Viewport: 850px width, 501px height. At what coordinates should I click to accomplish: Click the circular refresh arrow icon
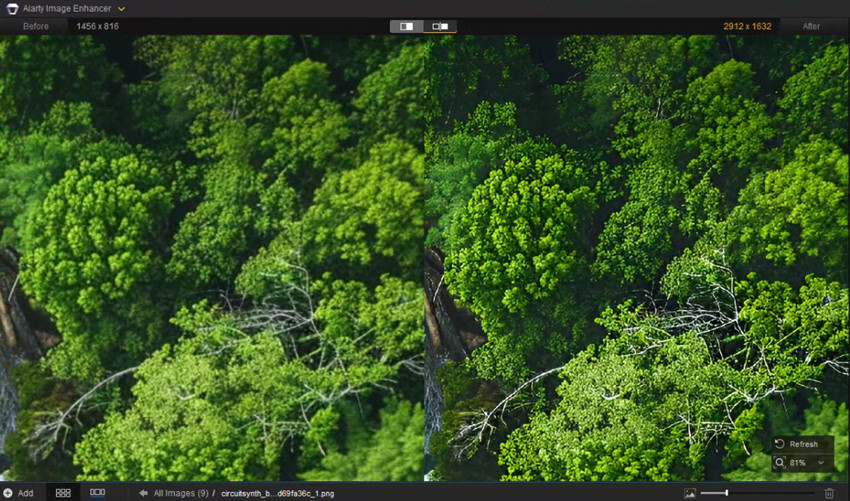779,444
